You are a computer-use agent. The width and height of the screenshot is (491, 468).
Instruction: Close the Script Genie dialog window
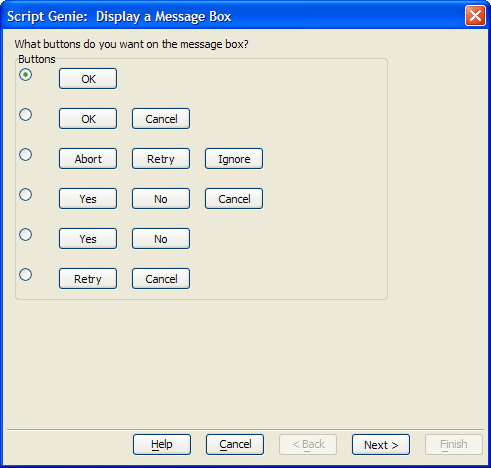coord(475,16)
